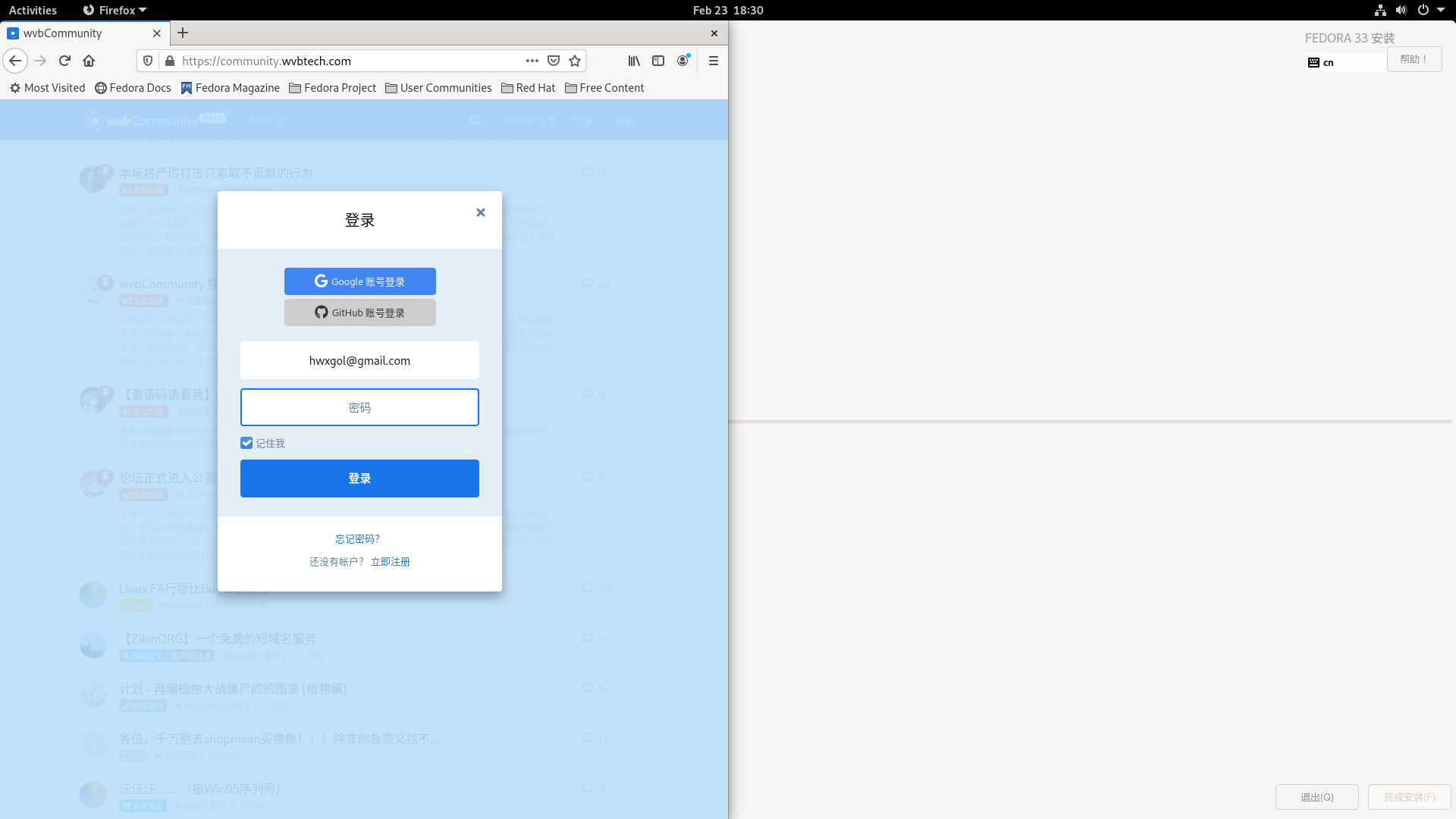Open the Firefox library icon
Screen dimensions: 1456x819
click(634, 61)
